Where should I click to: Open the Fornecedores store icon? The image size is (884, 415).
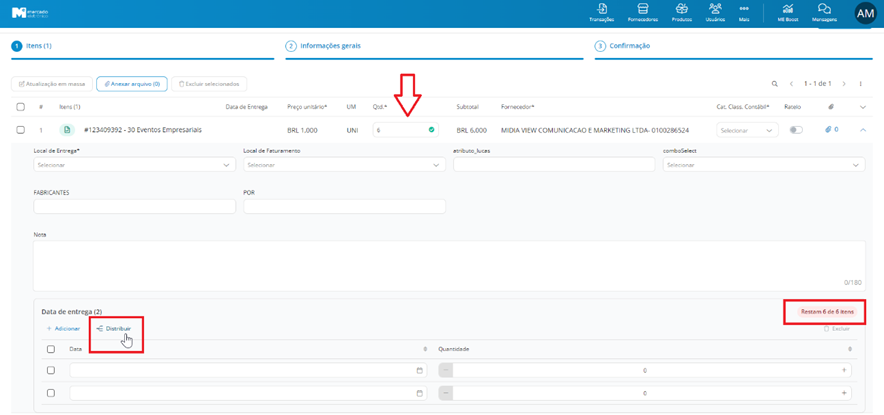[x=642, y=8]
